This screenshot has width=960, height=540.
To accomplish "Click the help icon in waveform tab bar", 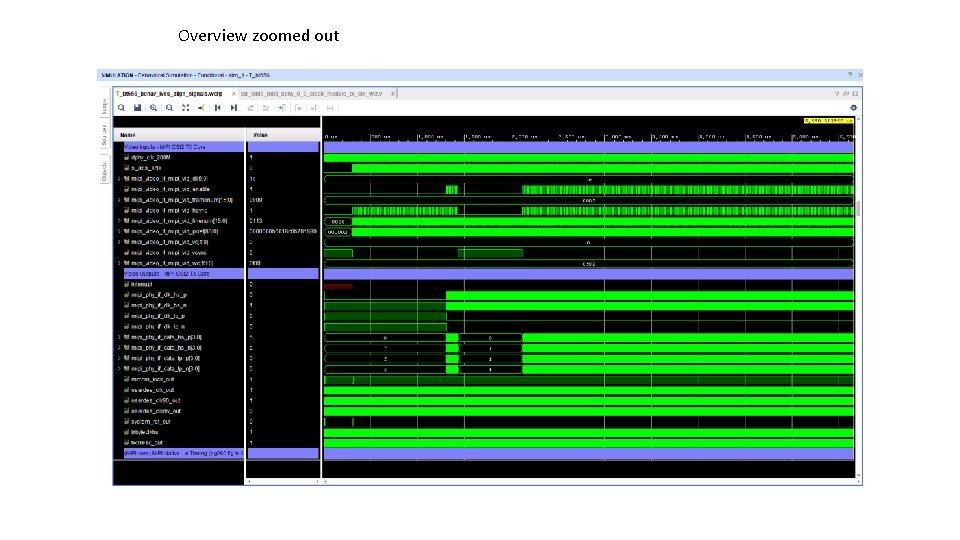I will coord(837,94).
